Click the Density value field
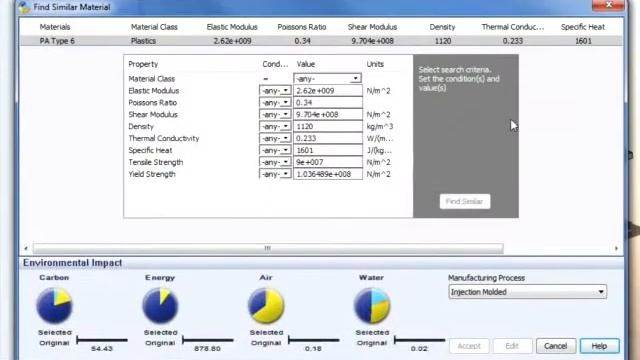 coord(328,126)
